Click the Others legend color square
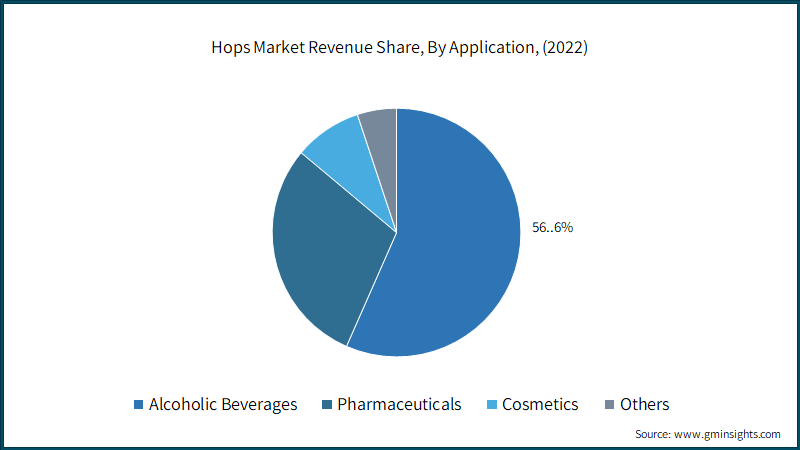The image size is (800, 450). pos(610,405)
